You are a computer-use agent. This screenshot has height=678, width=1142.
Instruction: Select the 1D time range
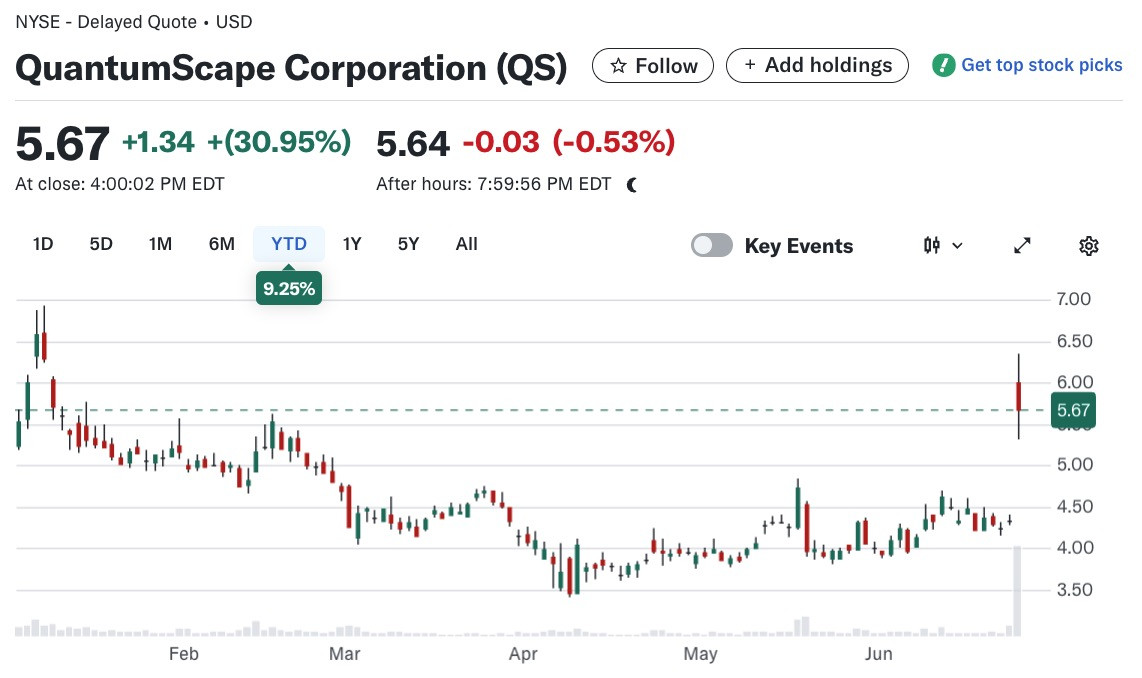click(43, 244)
